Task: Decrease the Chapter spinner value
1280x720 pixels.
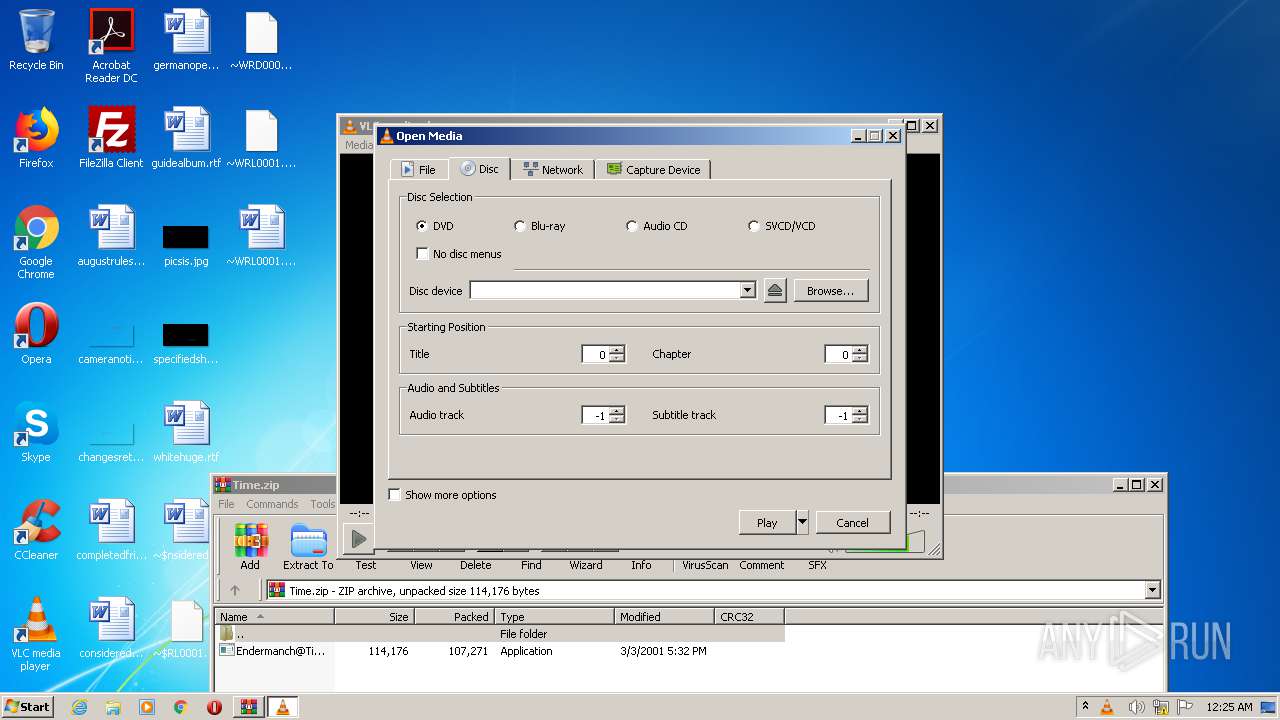Action: tap(860, 358)
